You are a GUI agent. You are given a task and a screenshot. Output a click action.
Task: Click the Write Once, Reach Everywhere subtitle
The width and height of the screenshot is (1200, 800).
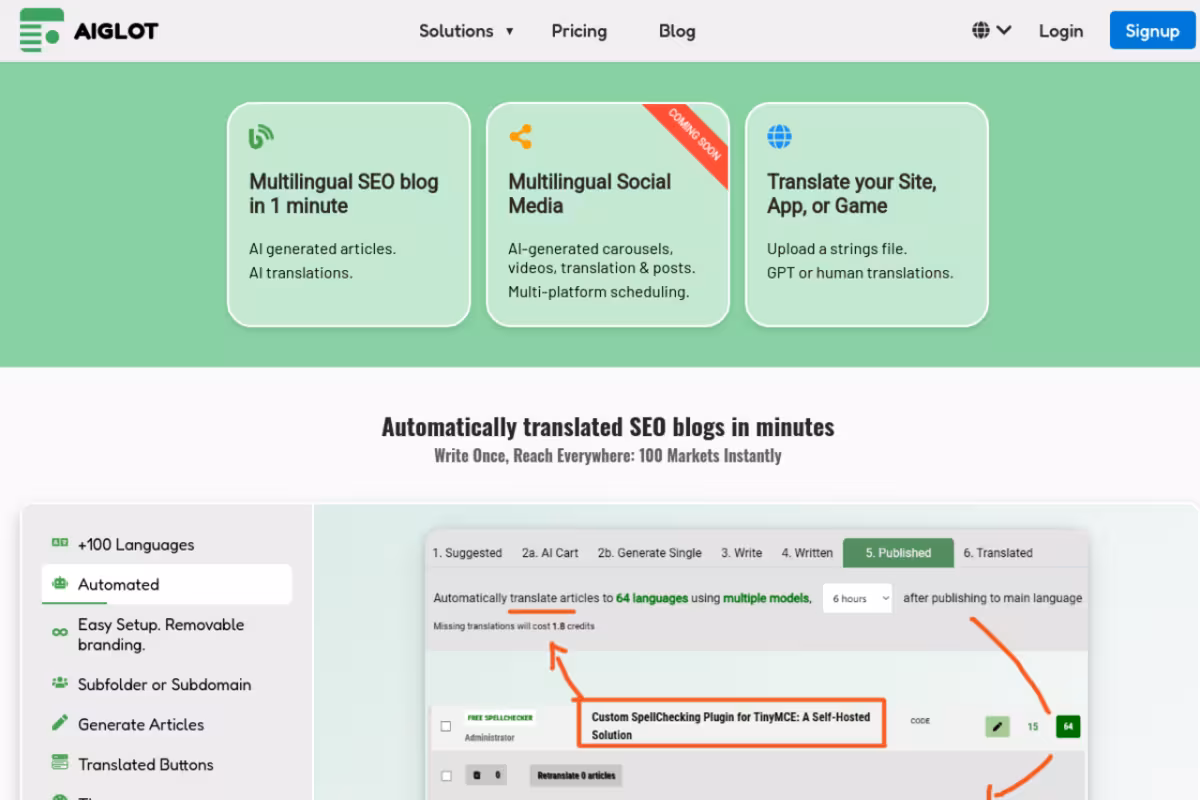[x=608, y=456]
